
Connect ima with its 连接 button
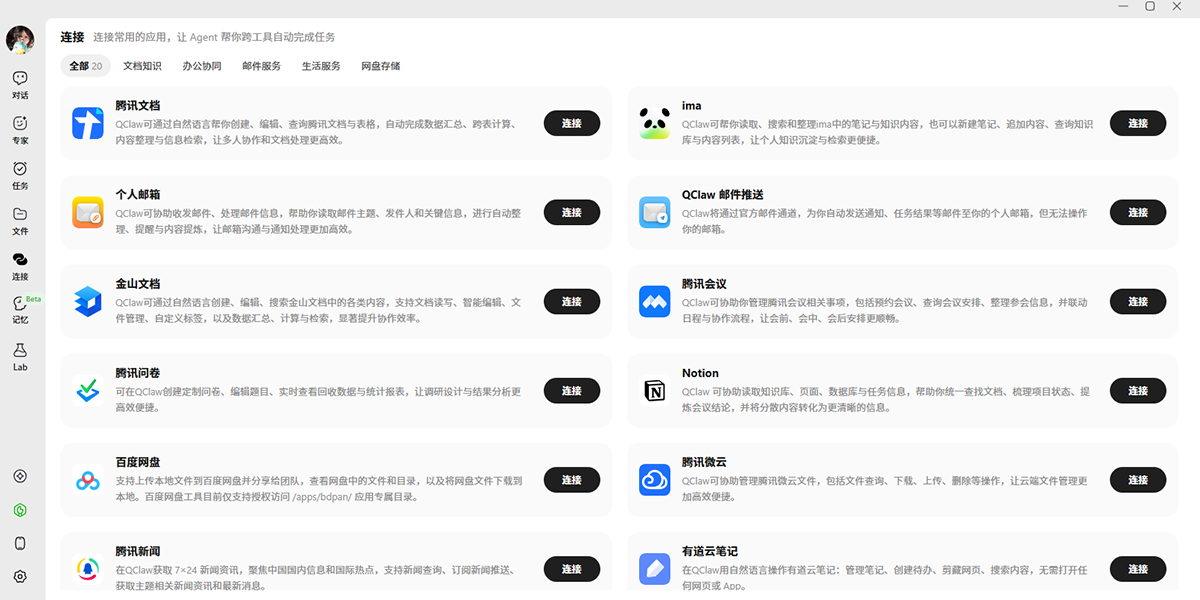[1138, 123]
